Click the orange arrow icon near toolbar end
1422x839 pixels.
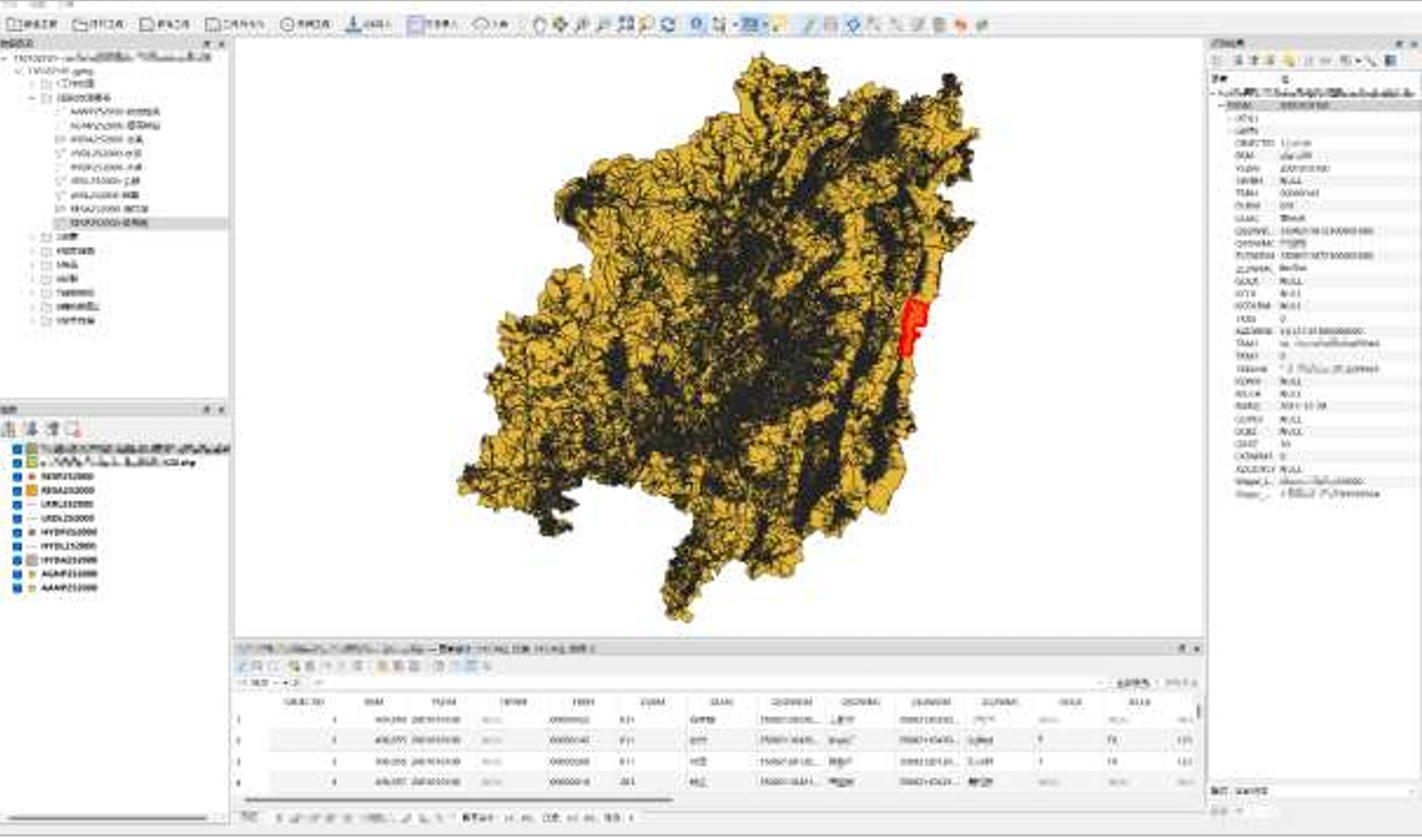pos(961,25)
